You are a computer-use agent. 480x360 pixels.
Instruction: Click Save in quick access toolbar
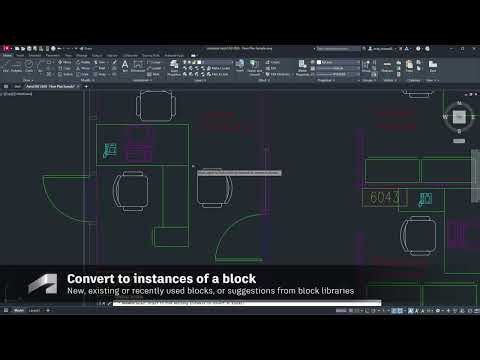(x=29, y=49)
